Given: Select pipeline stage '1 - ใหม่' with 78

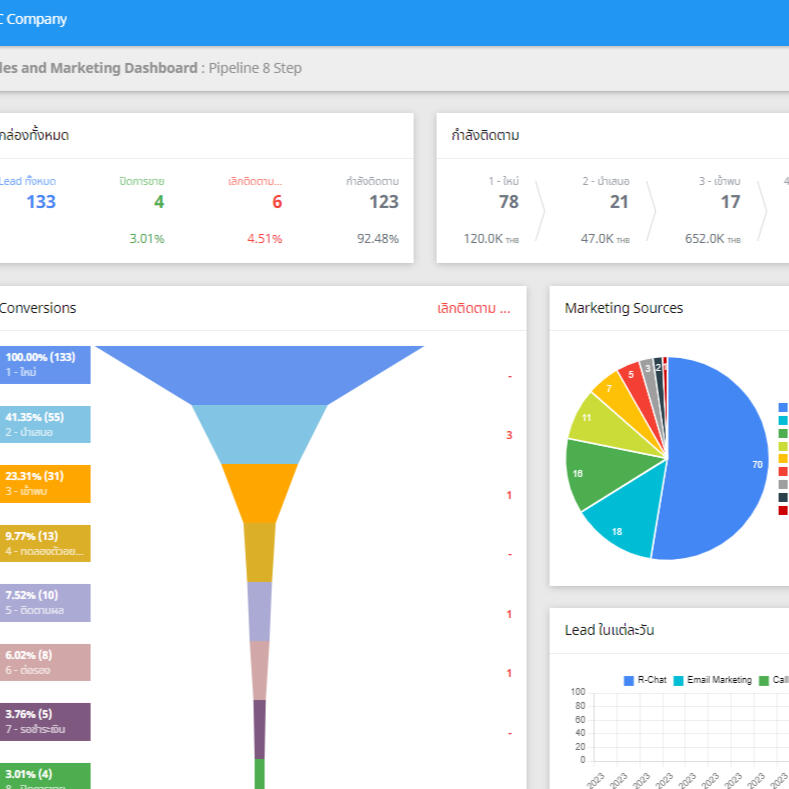Looking at the screenshot, I should tap(508, 202).
